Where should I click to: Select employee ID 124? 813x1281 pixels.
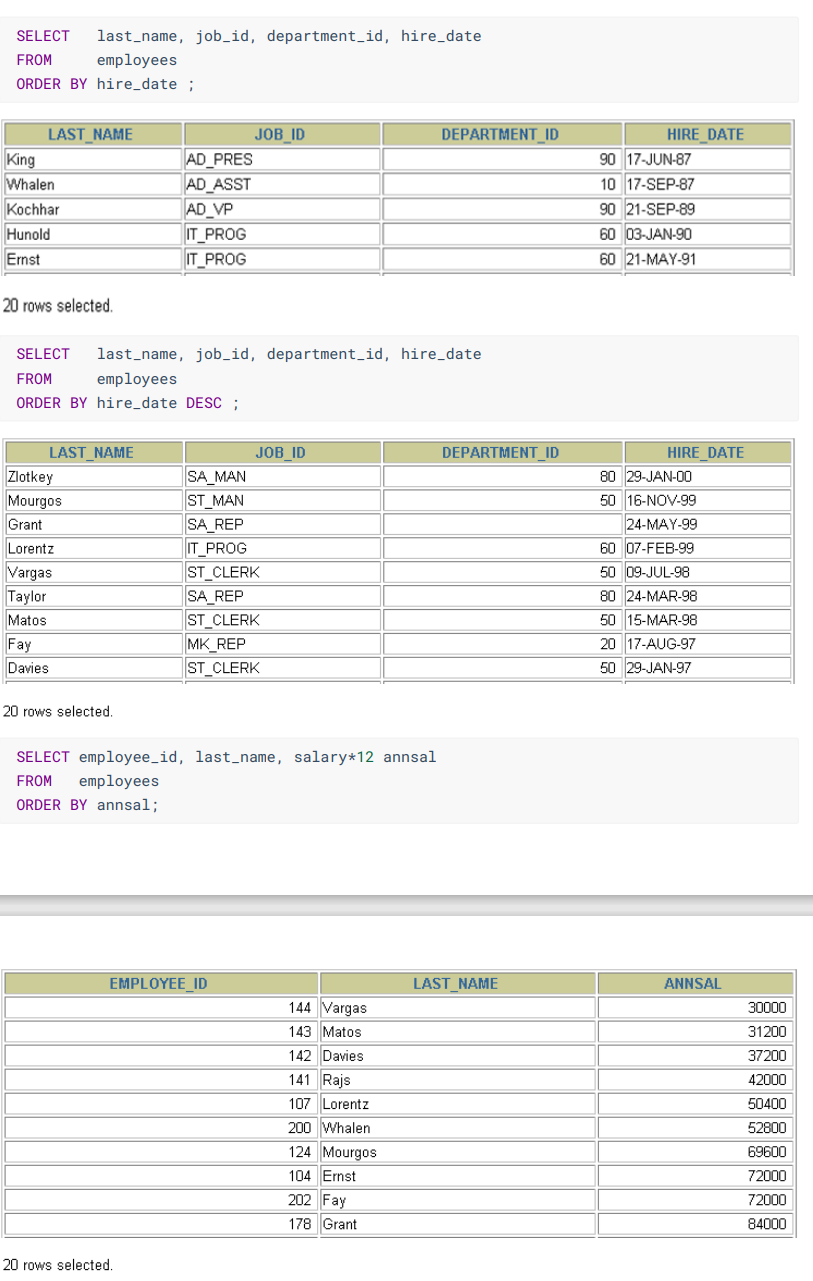[161, 1152]
